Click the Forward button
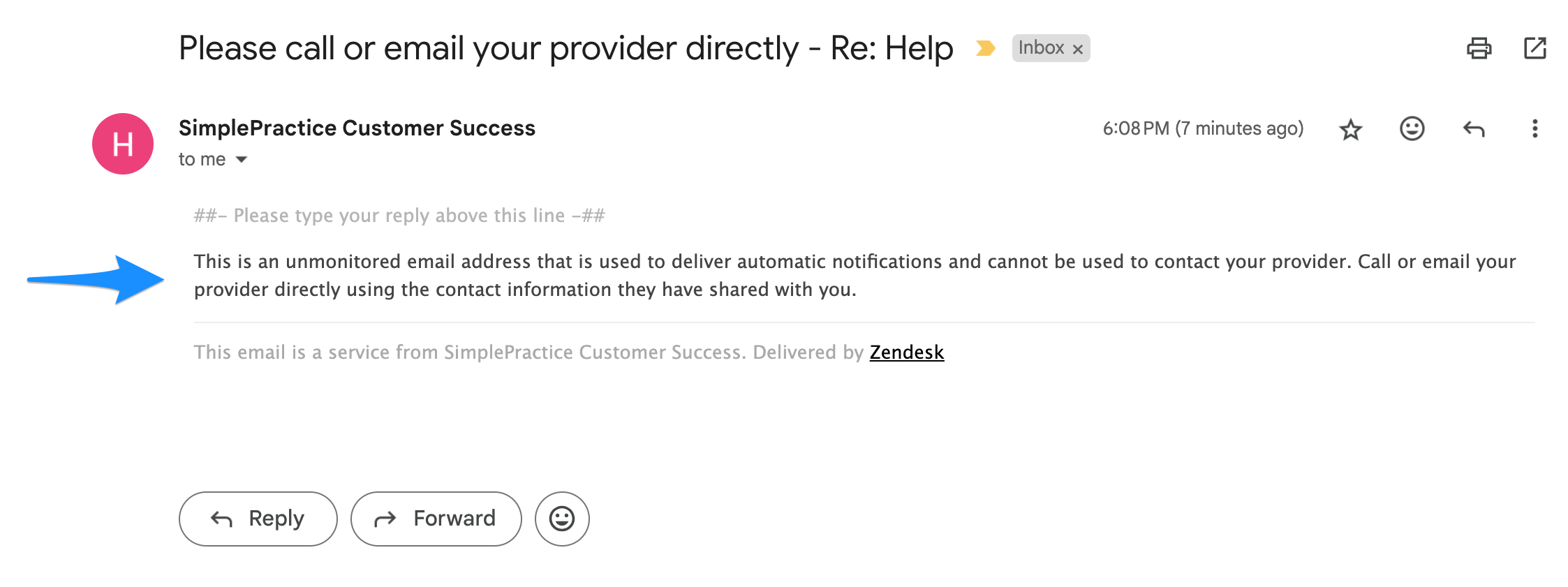Viewport: 1568px width, 587px height. point(436,519)
